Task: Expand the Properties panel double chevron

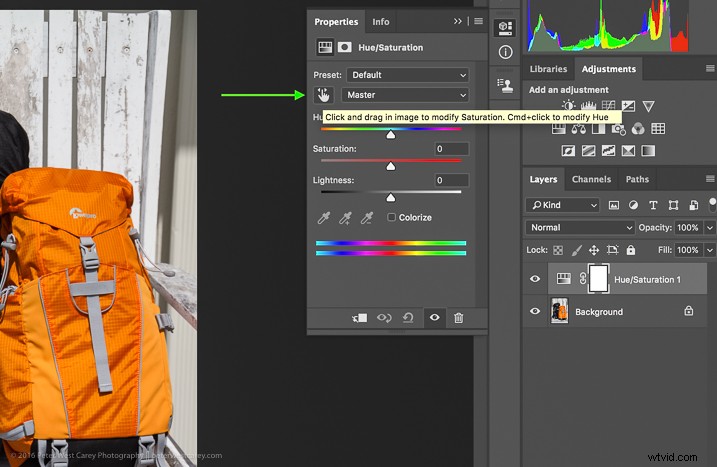Action: pos(457,21)
